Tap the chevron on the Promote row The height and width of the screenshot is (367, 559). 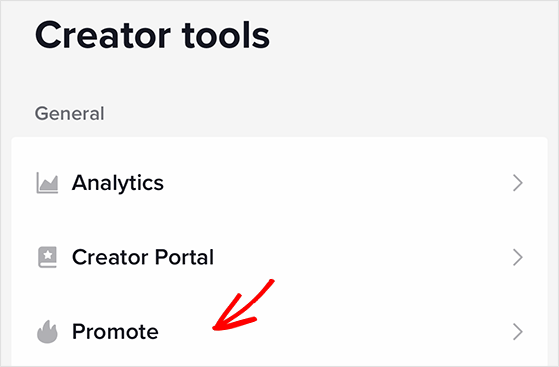tap(518, 332)
